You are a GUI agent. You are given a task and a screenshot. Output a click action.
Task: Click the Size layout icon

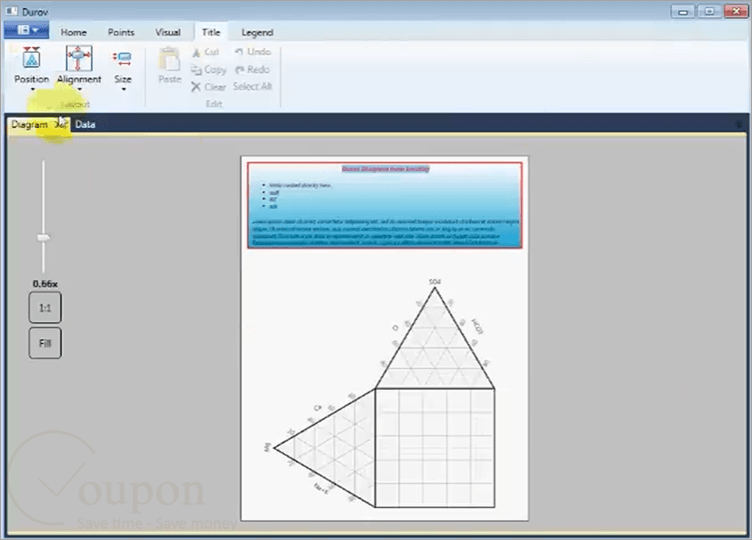tap(123, 59)
